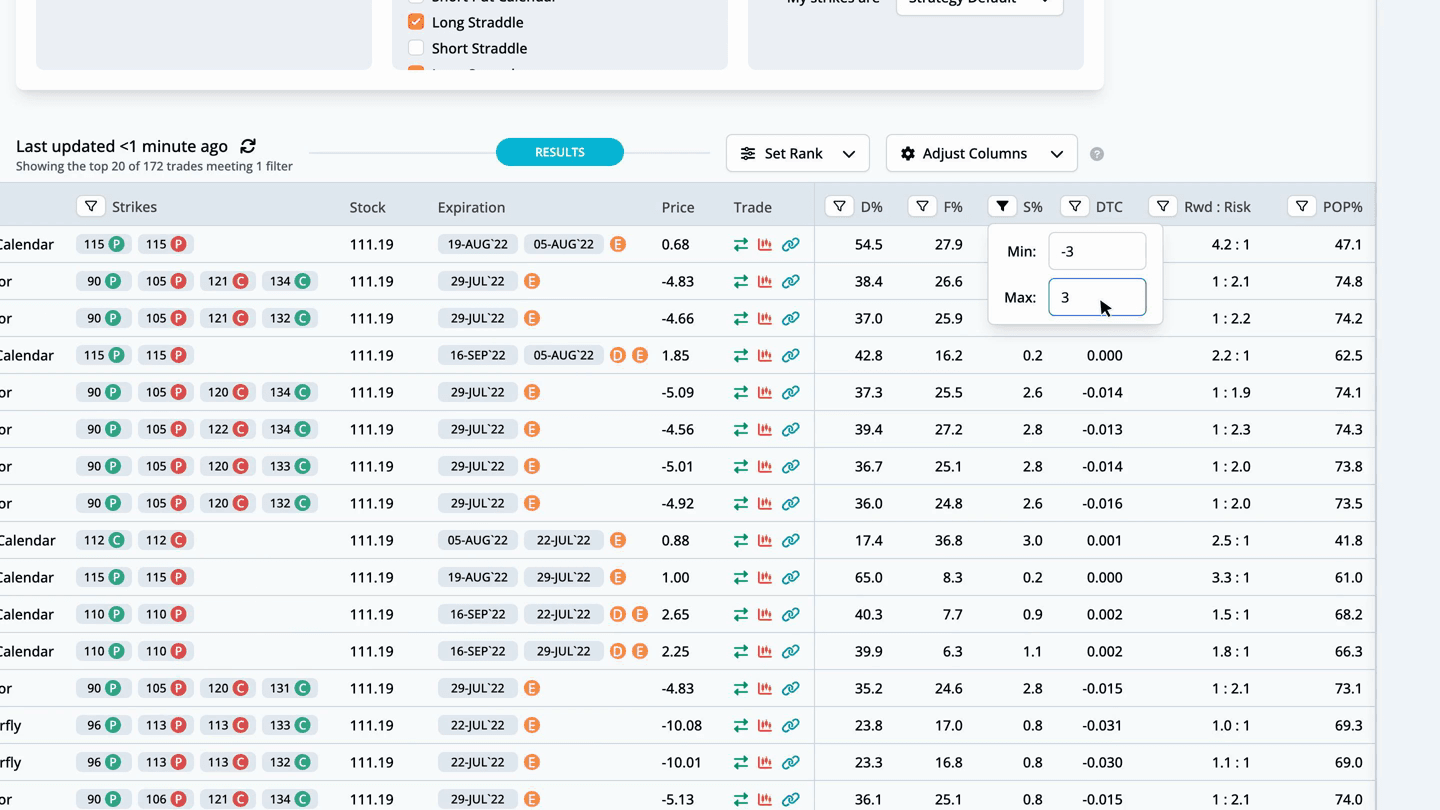Click swap arrows icon in 0.88 price row
This screenshot has width=1440, height=810.
741,541
